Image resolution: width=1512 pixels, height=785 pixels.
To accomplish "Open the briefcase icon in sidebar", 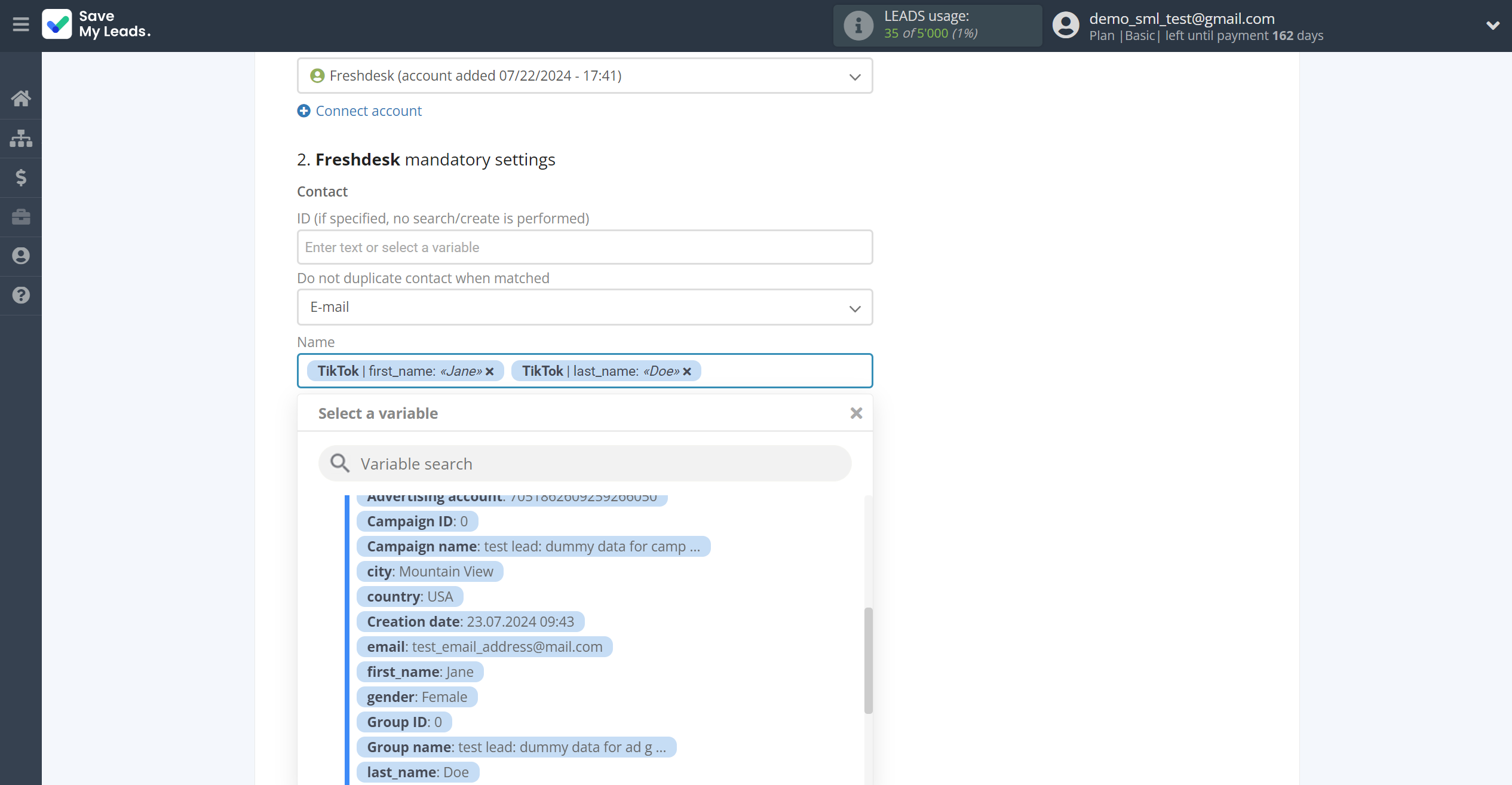I will coord(21,217).
